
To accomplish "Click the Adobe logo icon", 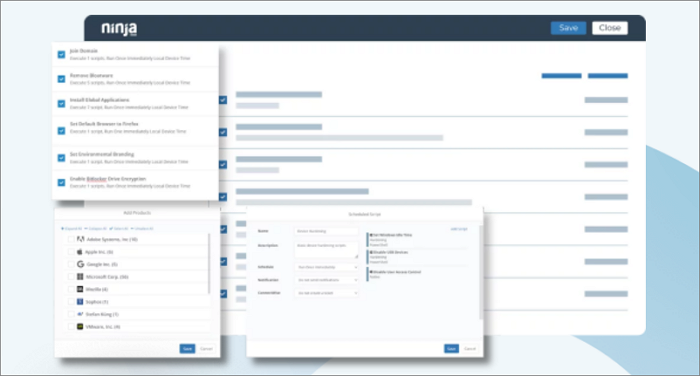I will coord(80,239).
